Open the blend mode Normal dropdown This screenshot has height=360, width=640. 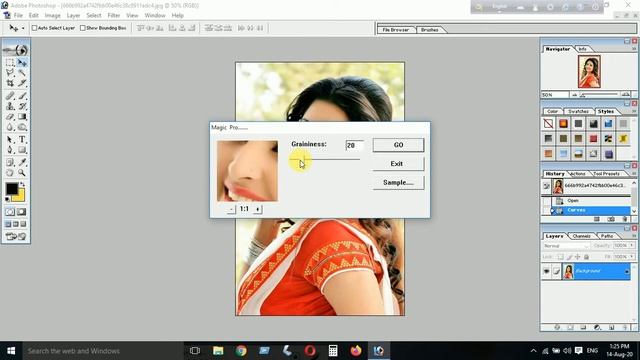(566, 246)
